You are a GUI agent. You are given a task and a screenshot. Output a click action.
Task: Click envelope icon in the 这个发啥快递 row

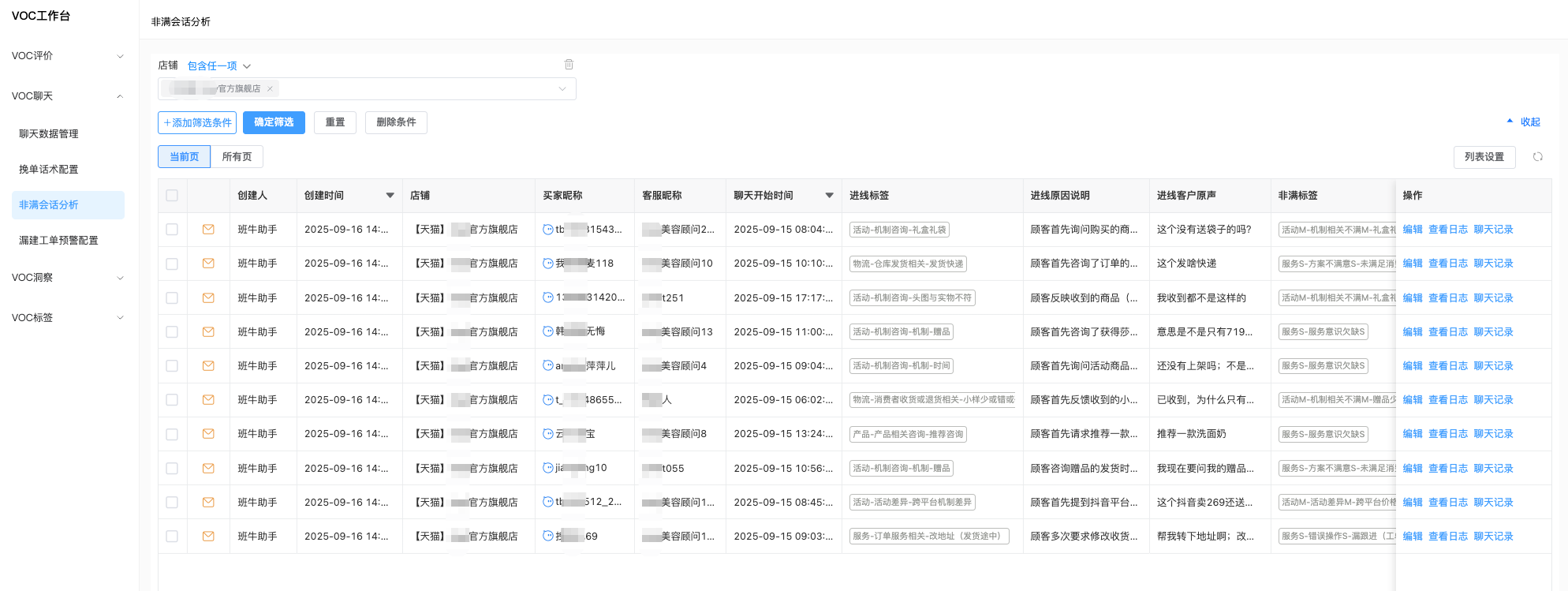(208, 264)
